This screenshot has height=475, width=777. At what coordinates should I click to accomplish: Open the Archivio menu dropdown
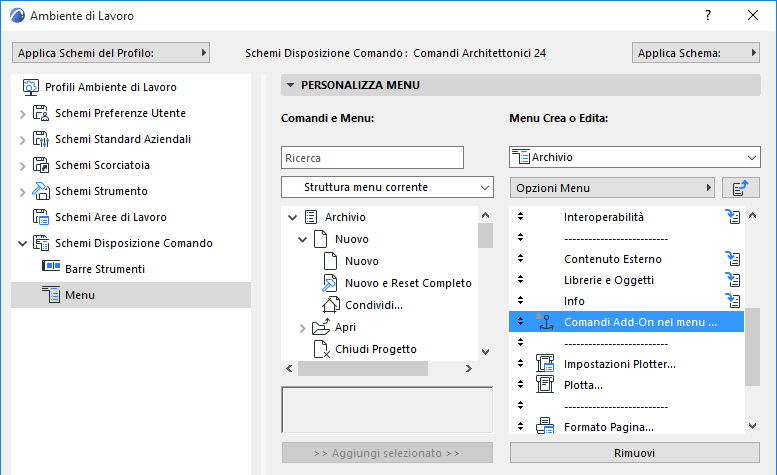coord(635,157)
